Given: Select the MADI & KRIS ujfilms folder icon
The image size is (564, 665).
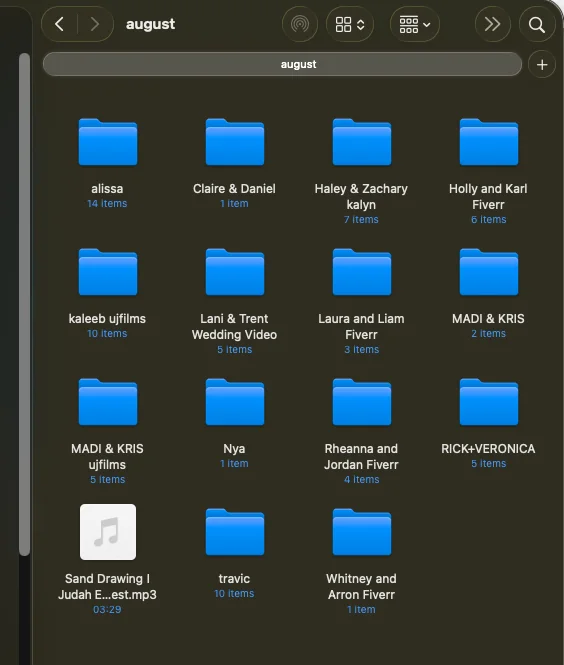Looking at the screenshot, I should click(108, 402).
